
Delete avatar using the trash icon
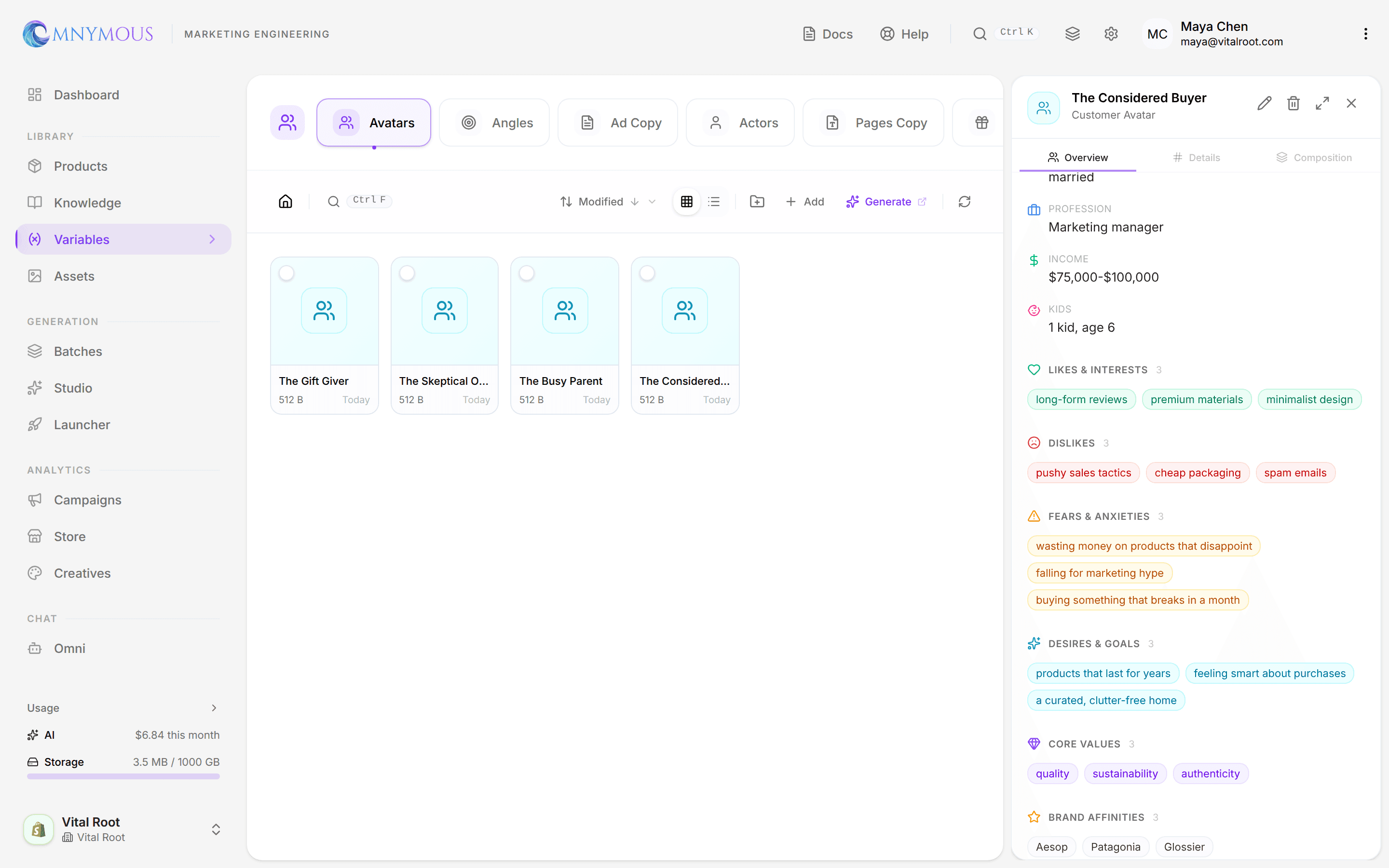coord(1293,103)
